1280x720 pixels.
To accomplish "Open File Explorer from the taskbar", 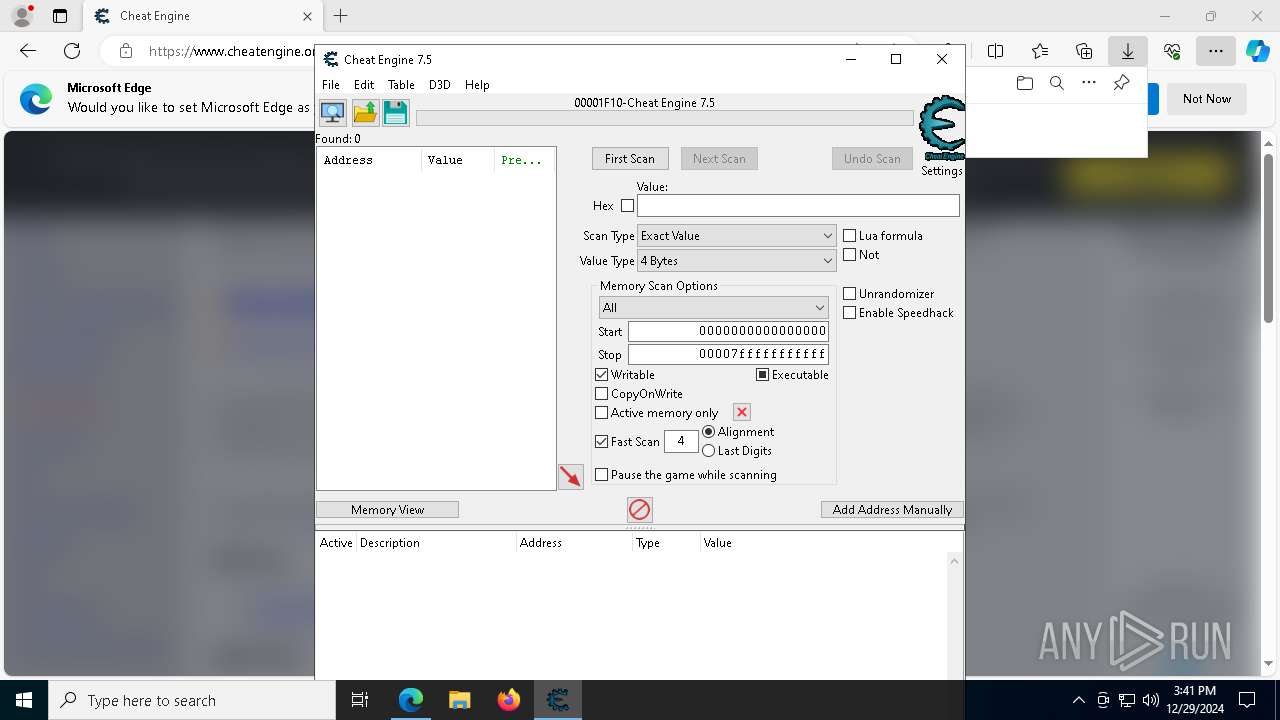I will 459,700.
